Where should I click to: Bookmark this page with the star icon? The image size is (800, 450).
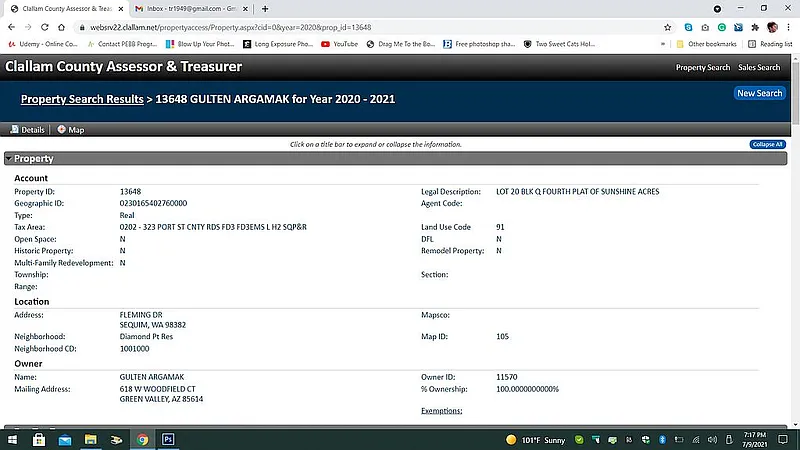pos(667,27)
